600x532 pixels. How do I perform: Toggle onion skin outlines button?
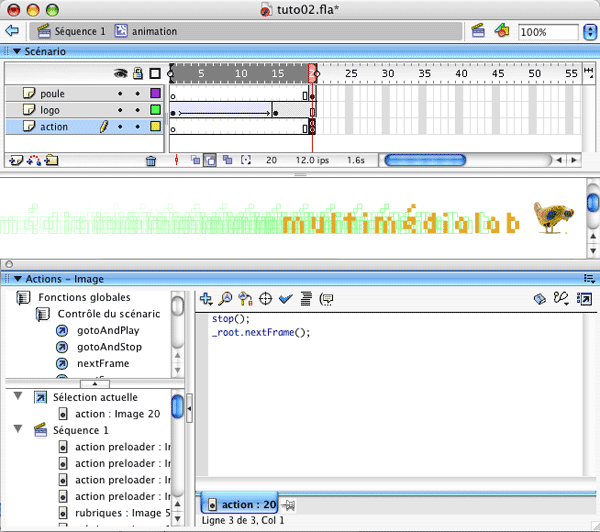pyautogui.click(x=210, y=160)
